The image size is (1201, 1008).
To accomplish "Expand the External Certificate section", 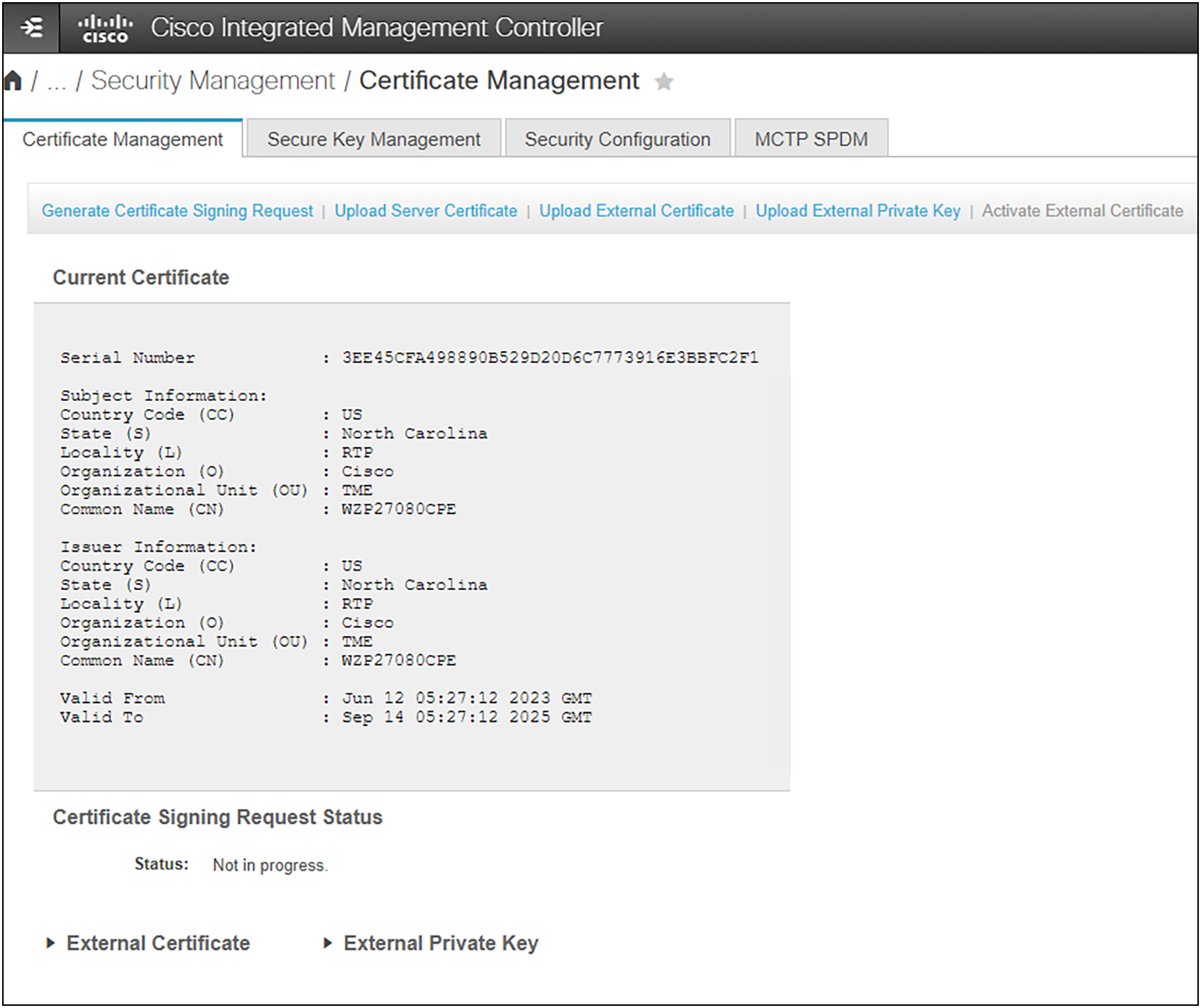I will point(148,943).
